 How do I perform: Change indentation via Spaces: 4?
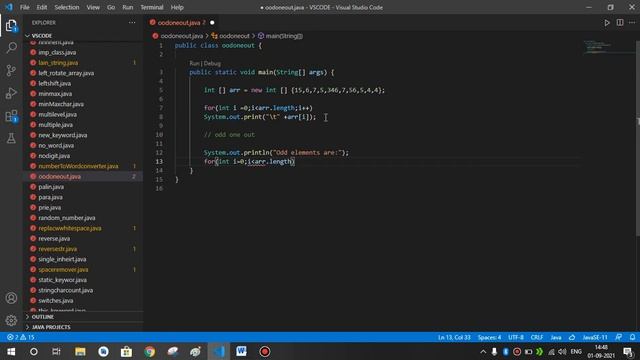489,338
